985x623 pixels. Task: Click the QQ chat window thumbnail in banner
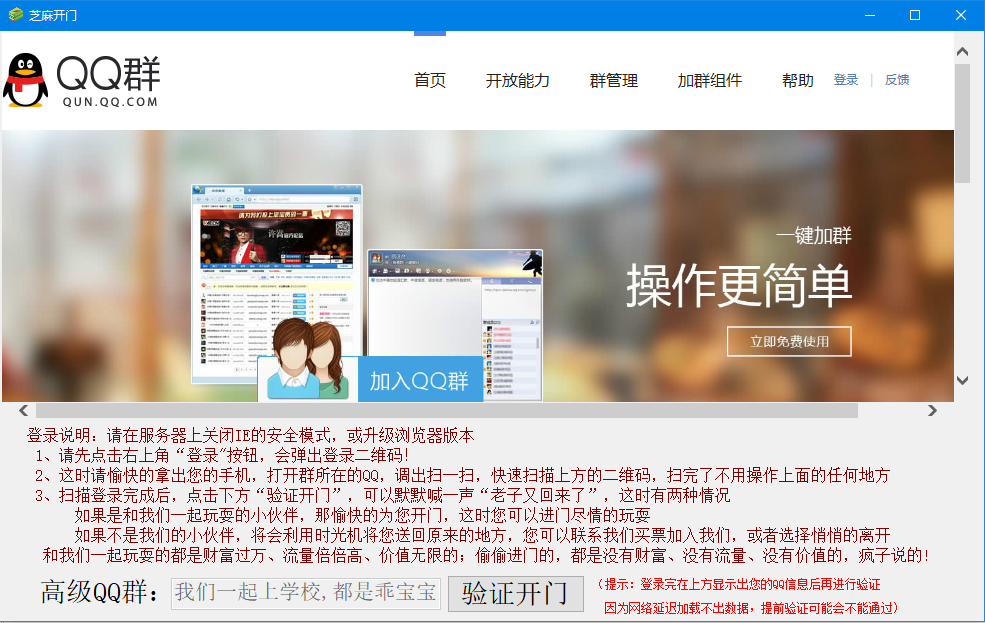455,325
